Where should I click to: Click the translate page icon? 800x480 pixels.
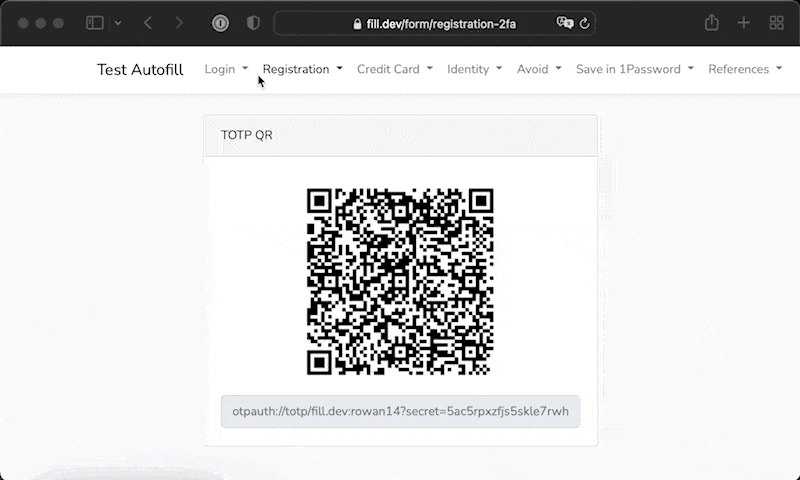565,23
